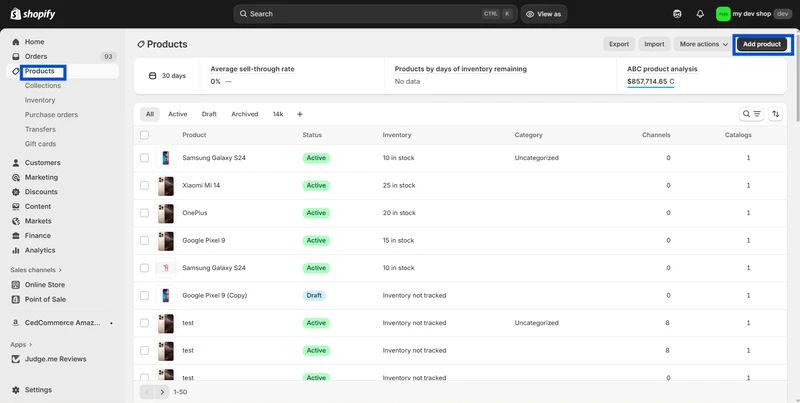The image size is (800, 403).
Task: Click the Customers person icon
Action: [16, 163]
